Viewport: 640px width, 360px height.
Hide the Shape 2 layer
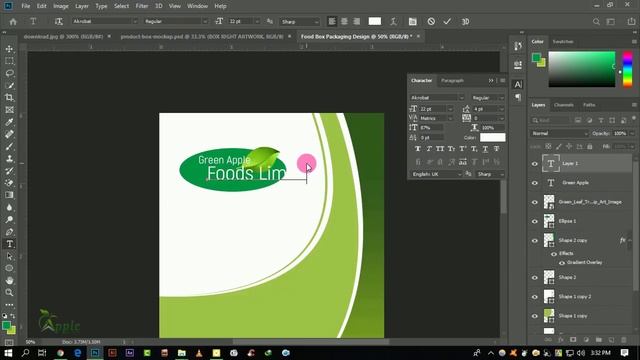coord(535,278)
